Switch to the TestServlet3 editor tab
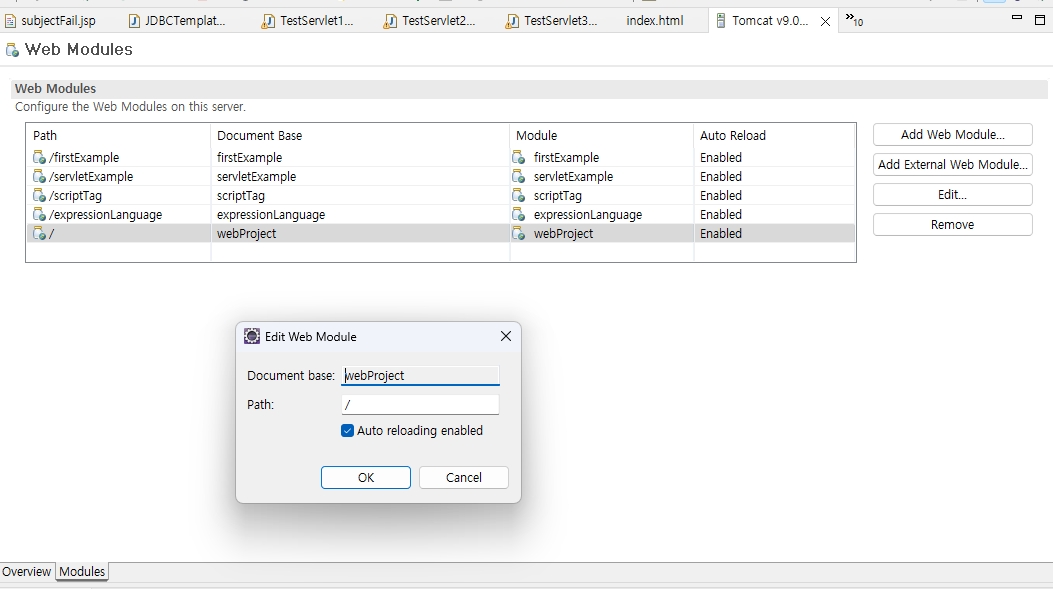The width and height of the screenshot is (1053, 589). point(552,21)
